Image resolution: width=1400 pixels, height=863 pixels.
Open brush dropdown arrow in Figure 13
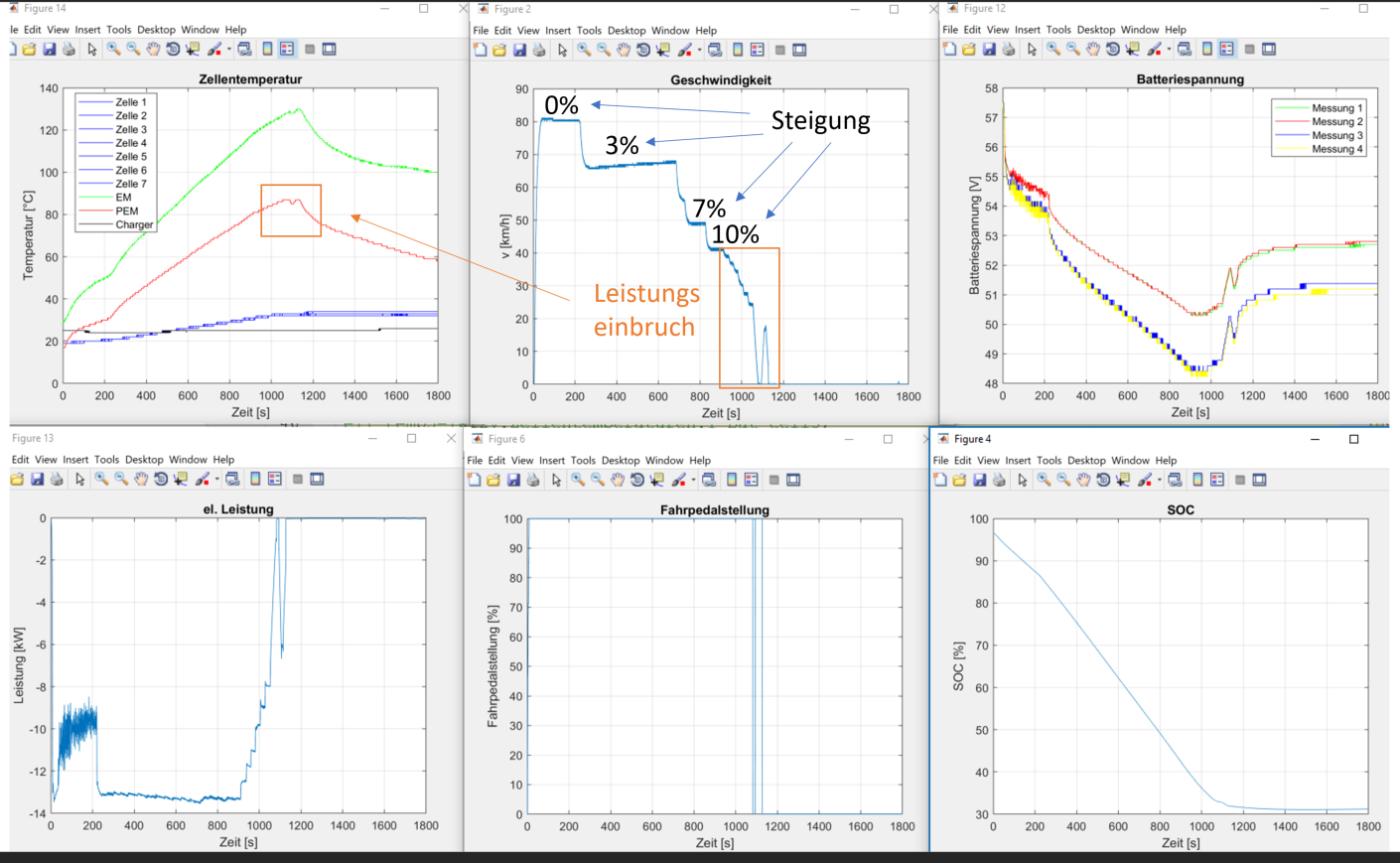(x=217, y=480)
